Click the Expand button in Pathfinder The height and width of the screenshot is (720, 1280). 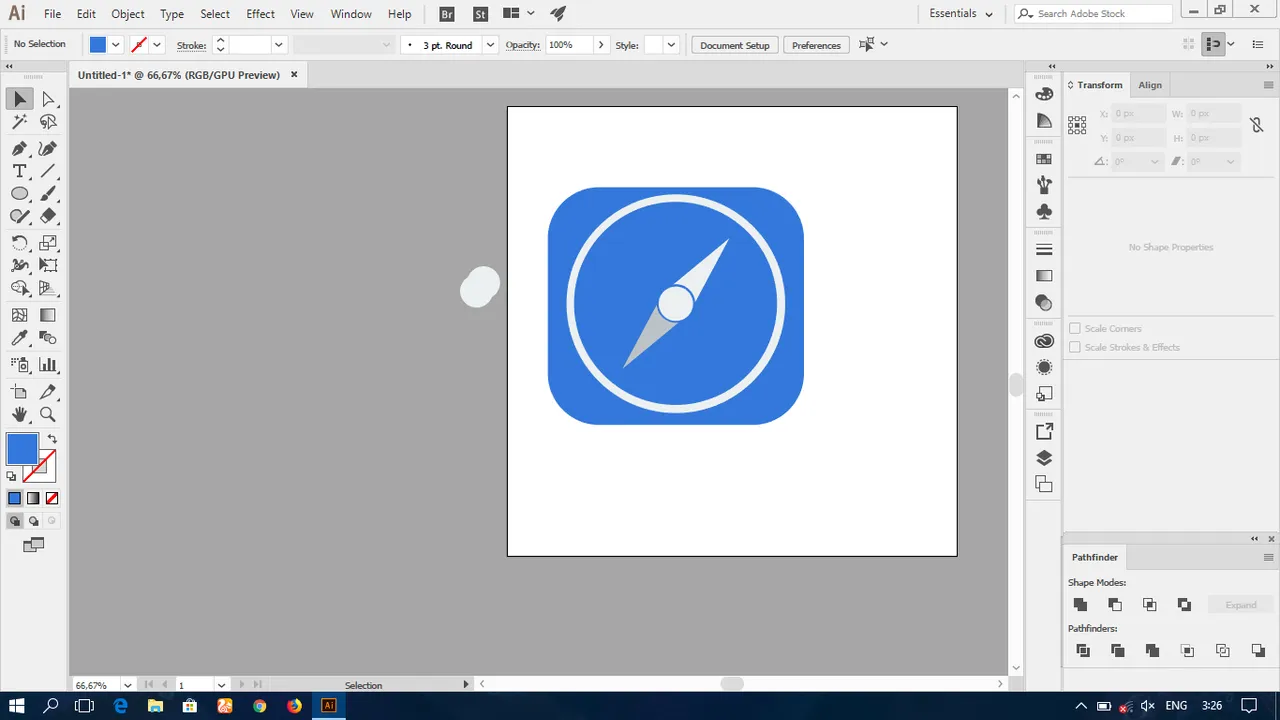click(1241, 605)
